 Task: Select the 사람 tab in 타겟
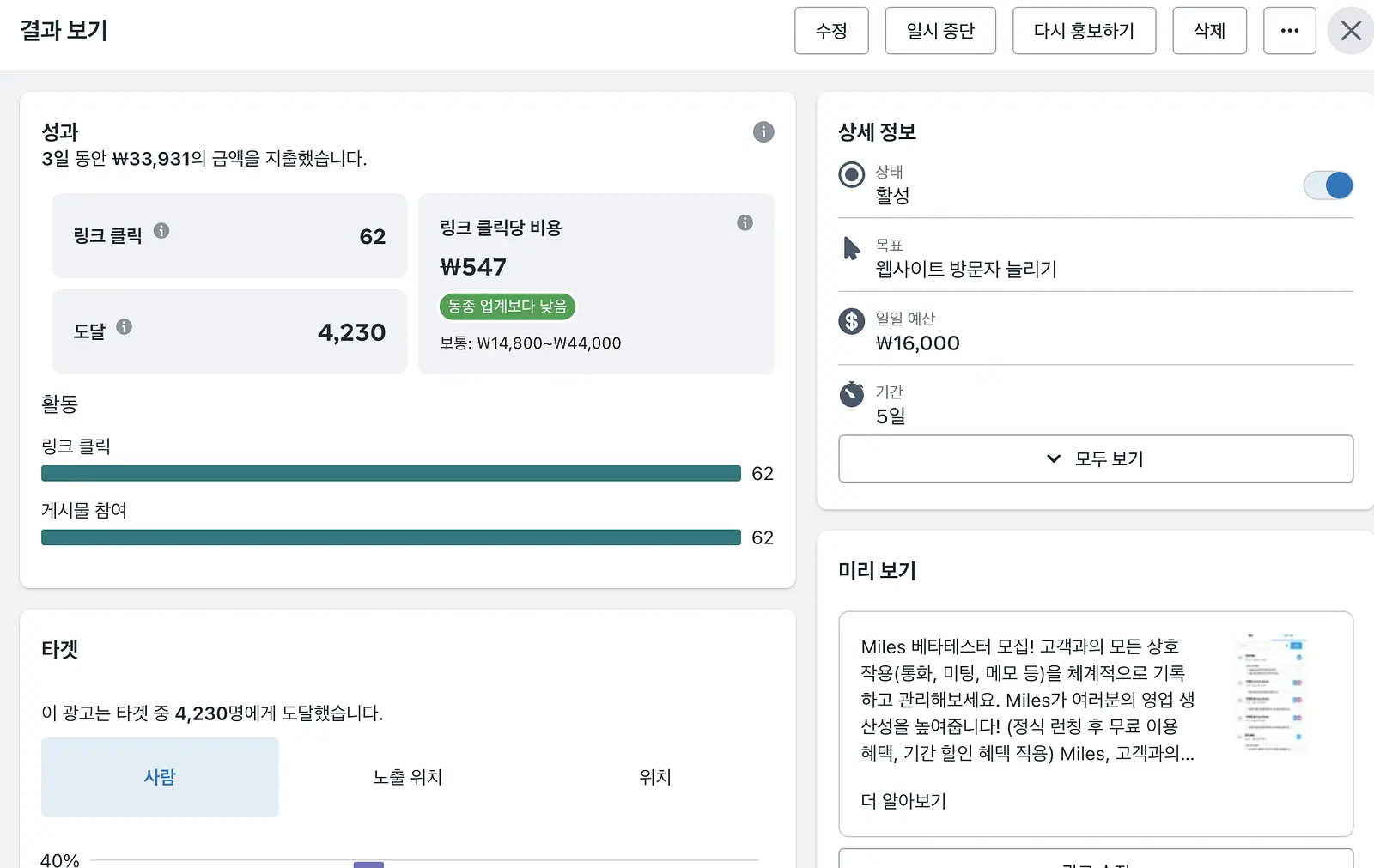[x=160, y=777]
